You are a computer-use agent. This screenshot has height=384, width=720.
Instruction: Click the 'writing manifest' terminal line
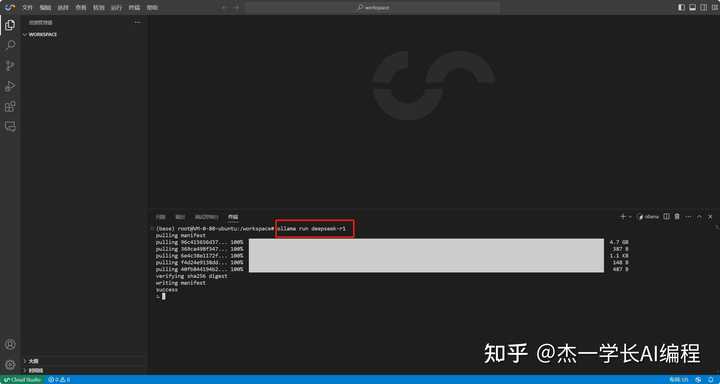[181, 283]
